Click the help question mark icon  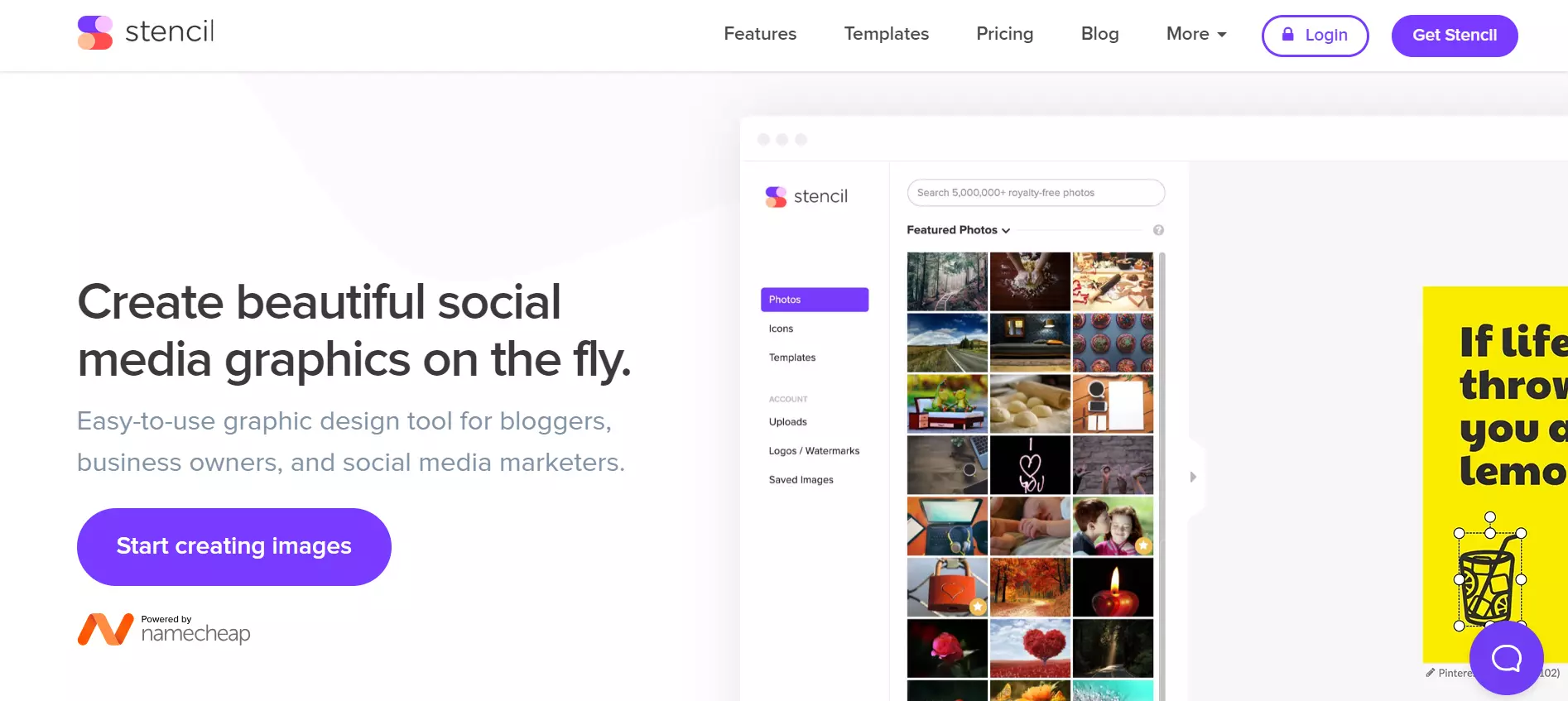pyautogui.click(x=1158, y=230)
